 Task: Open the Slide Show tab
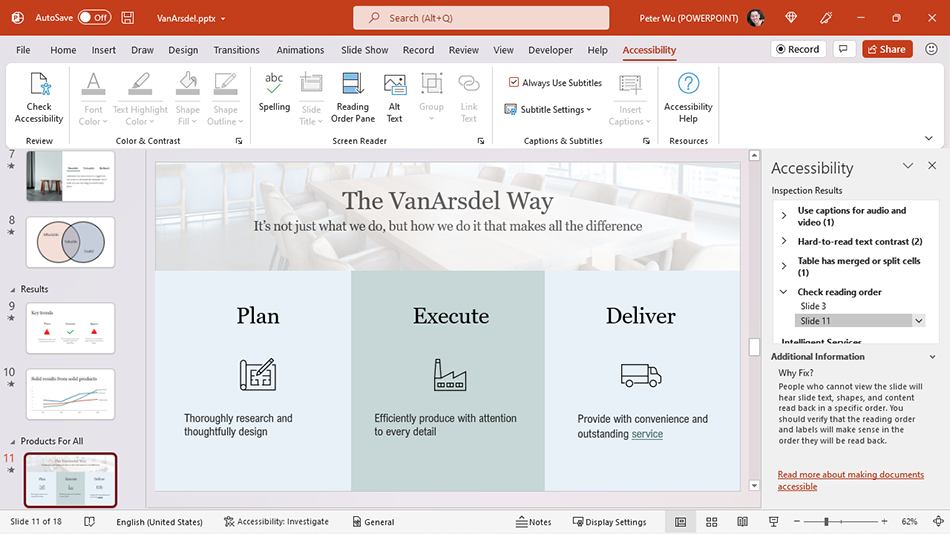(364, 50)
